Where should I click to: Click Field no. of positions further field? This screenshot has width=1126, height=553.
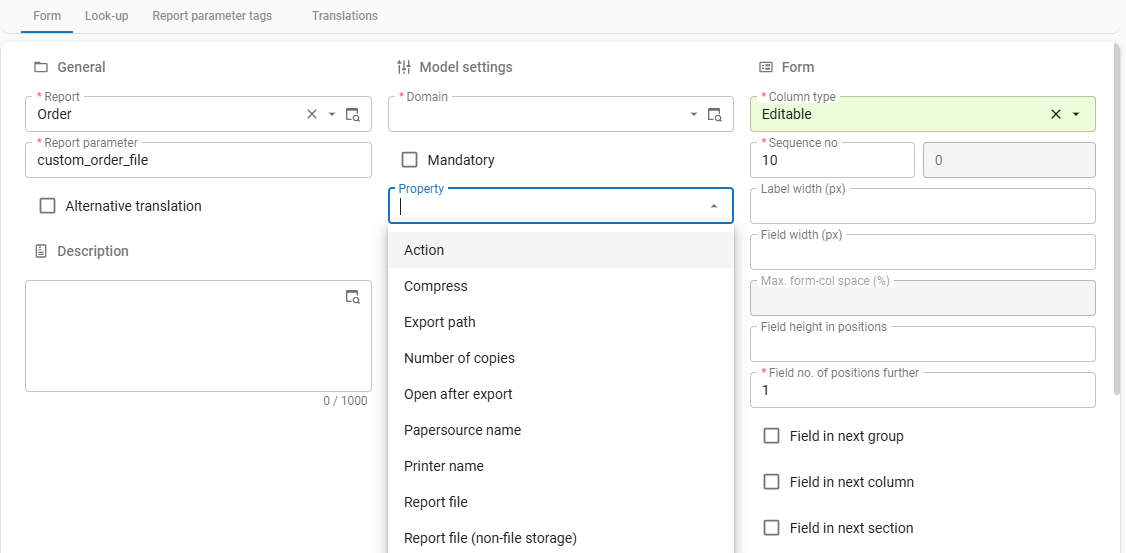[x=923, y=390]
